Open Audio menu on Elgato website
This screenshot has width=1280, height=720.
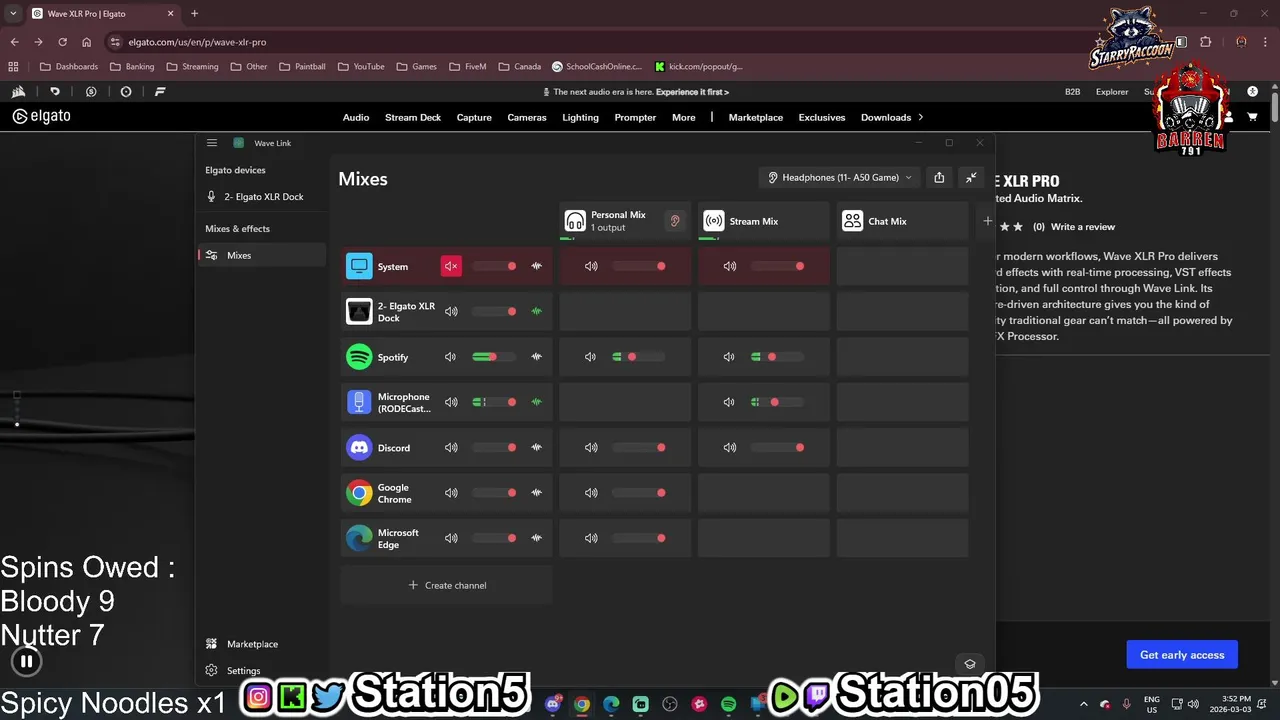tap(356, 117)
